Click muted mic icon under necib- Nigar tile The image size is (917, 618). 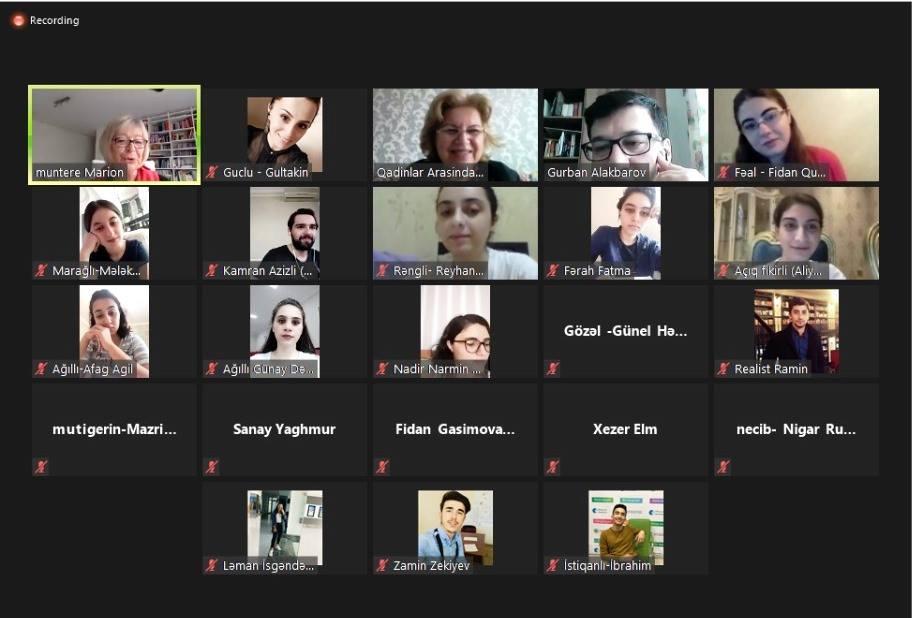coord(723,467)
